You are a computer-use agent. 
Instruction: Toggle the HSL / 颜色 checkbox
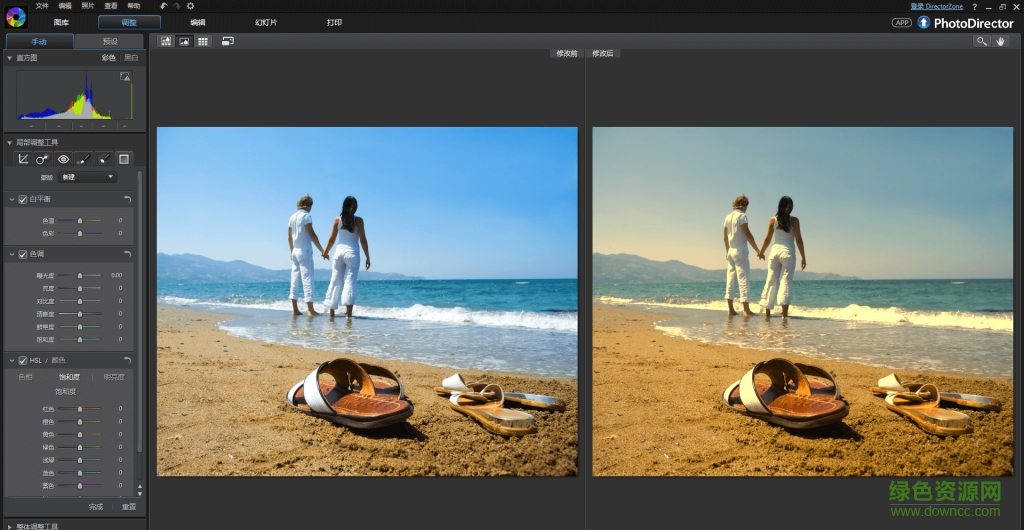(23, 360)
